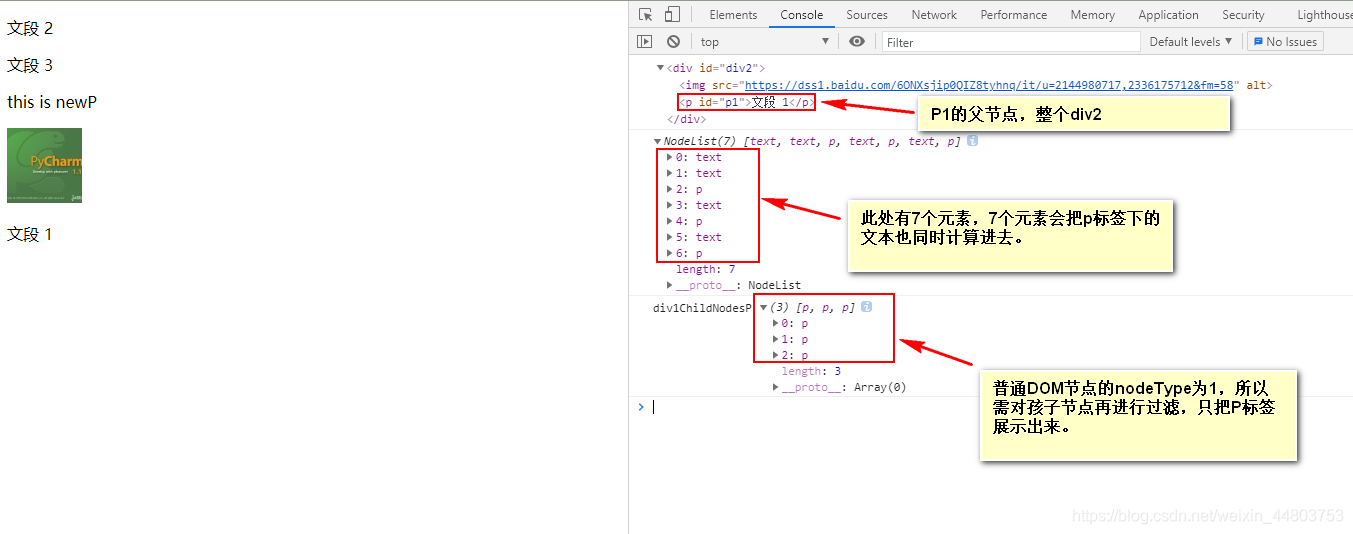
Task: Click the div1ChildNodesP label
Action: click(702, 308)
